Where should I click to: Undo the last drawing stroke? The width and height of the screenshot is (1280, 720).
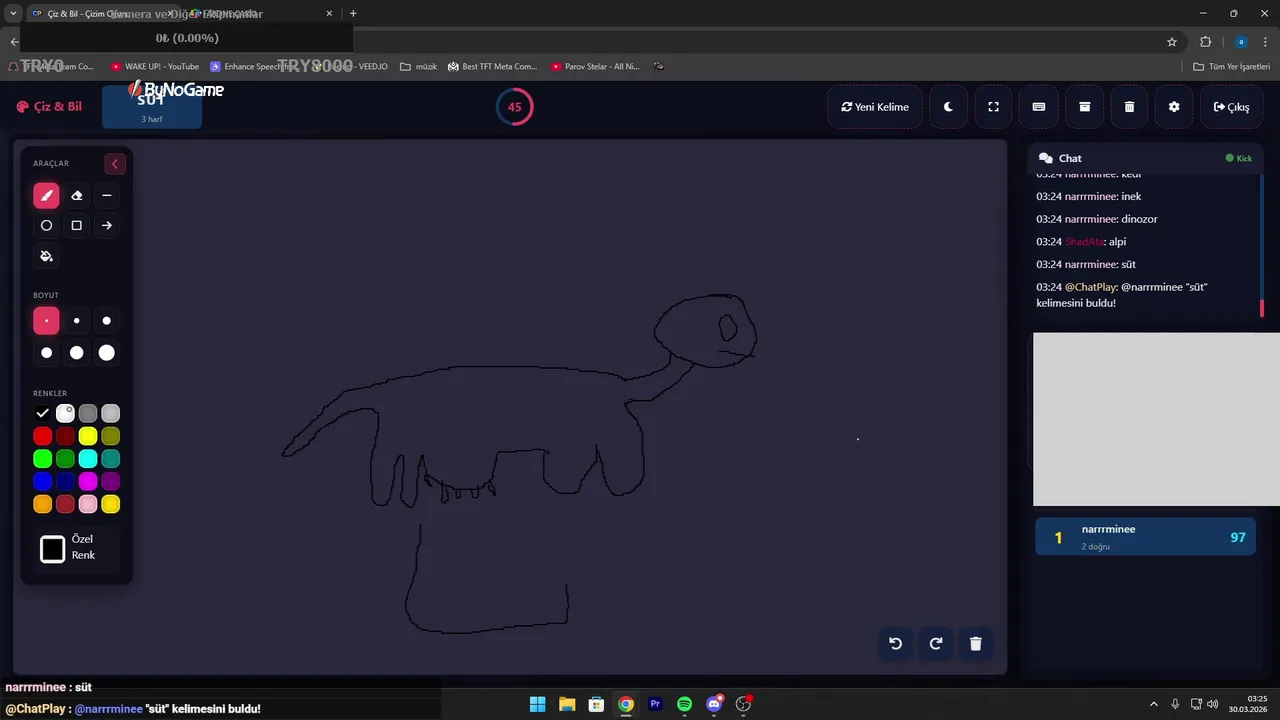coord(896,644)
